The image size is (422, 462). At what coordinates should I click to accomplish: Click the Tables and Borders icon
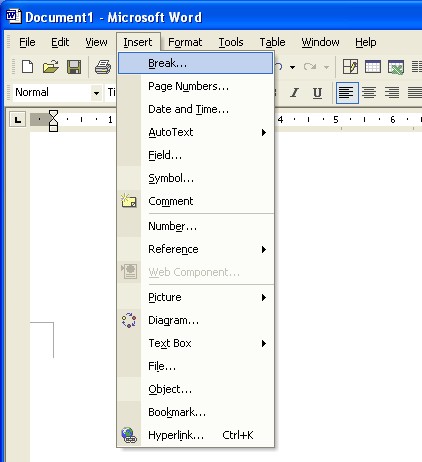(x=350, y=67)
